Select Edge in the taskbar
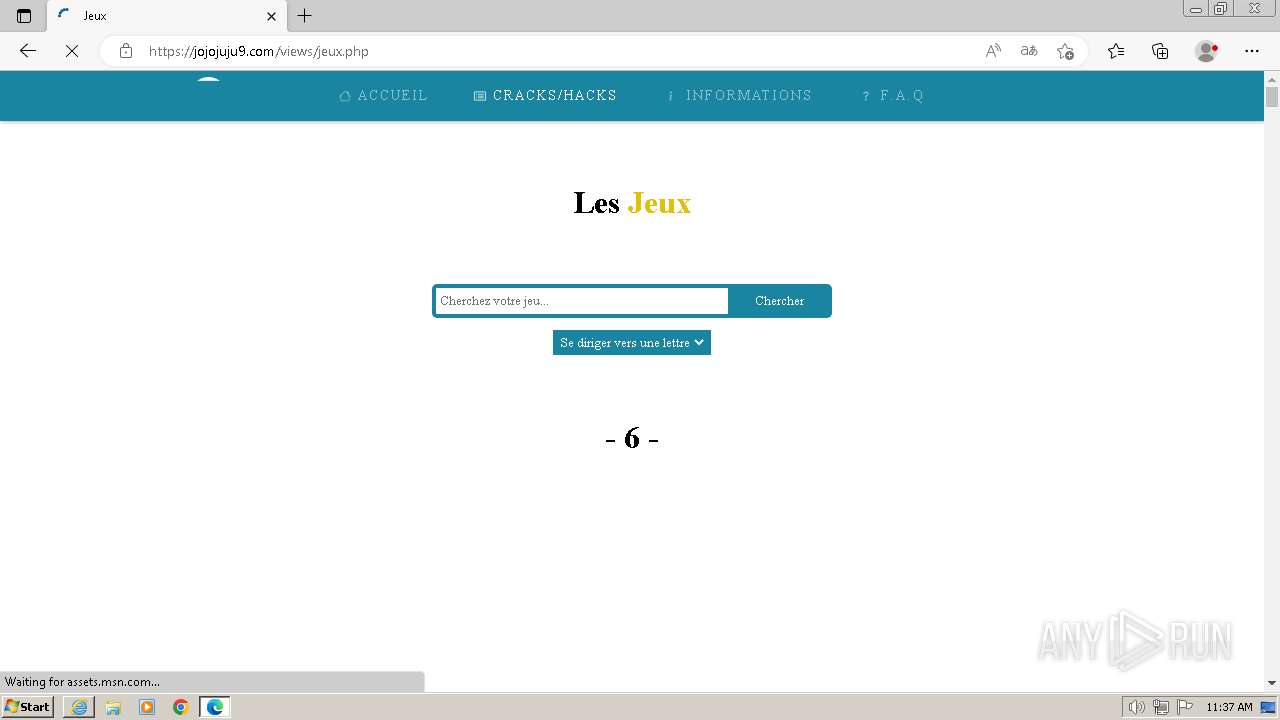The height and width of the screenshot is (720, 1280). 215,707
